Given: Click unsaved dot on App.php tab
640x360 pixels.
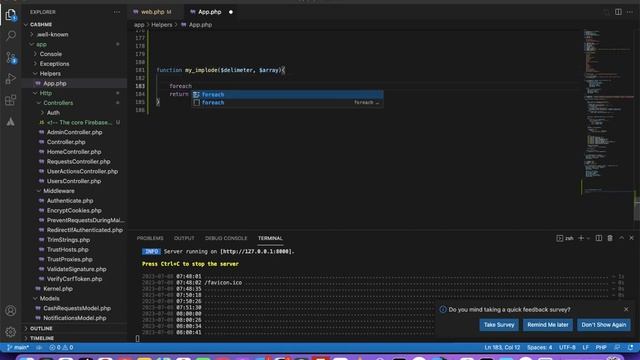Looking at the screenshot, I should pyautogui.click(x=231, y=12).
